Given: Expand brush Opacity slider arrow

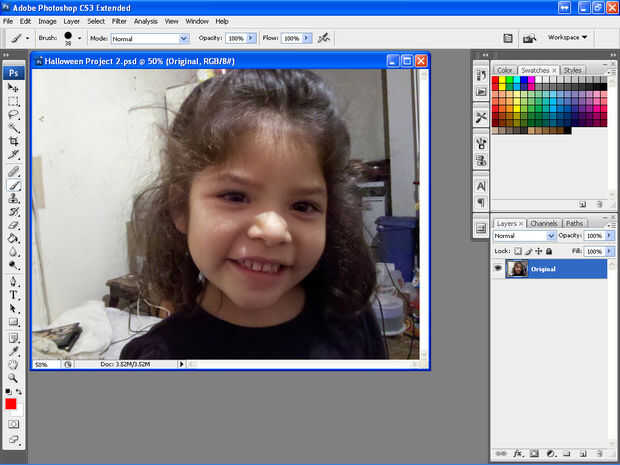Looking at the screenshot, I should coord(251,38).
